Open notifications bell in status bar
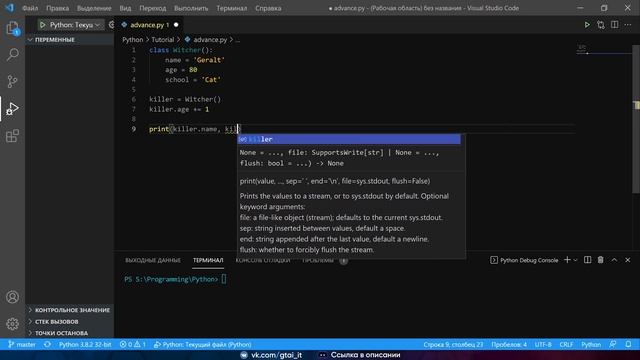The image size is (640, 360). 628,344
